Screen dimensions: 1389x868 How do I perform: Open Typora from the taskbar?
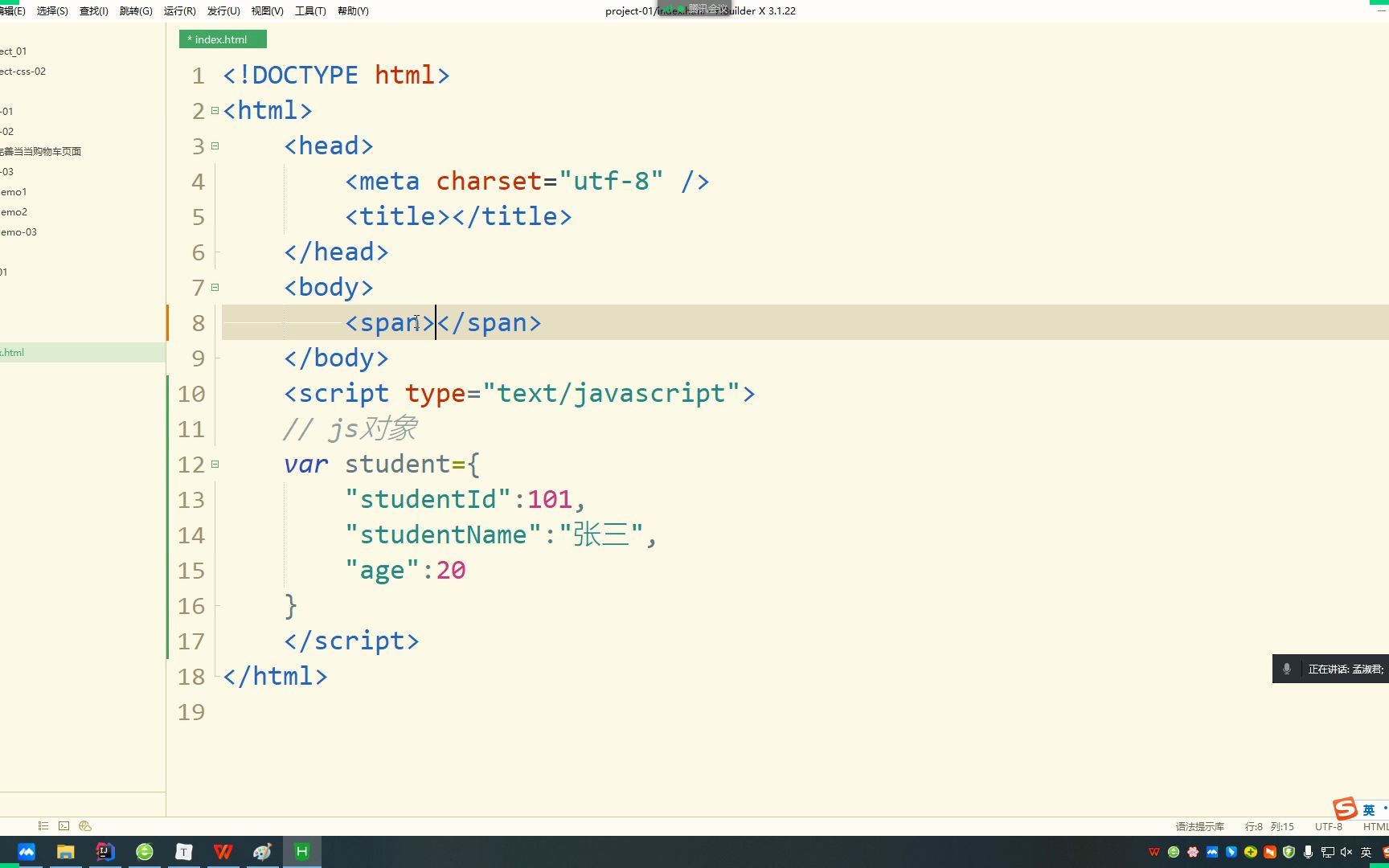(184, 852)
